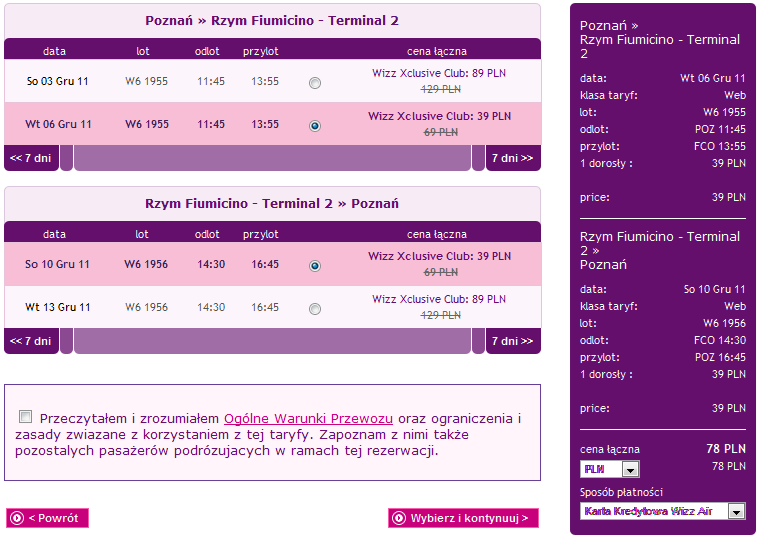Click the circle arrow icon on Wybierz i kontynuuj
The width and height of the screenshot is (760, 544).
tap(399, 518)
